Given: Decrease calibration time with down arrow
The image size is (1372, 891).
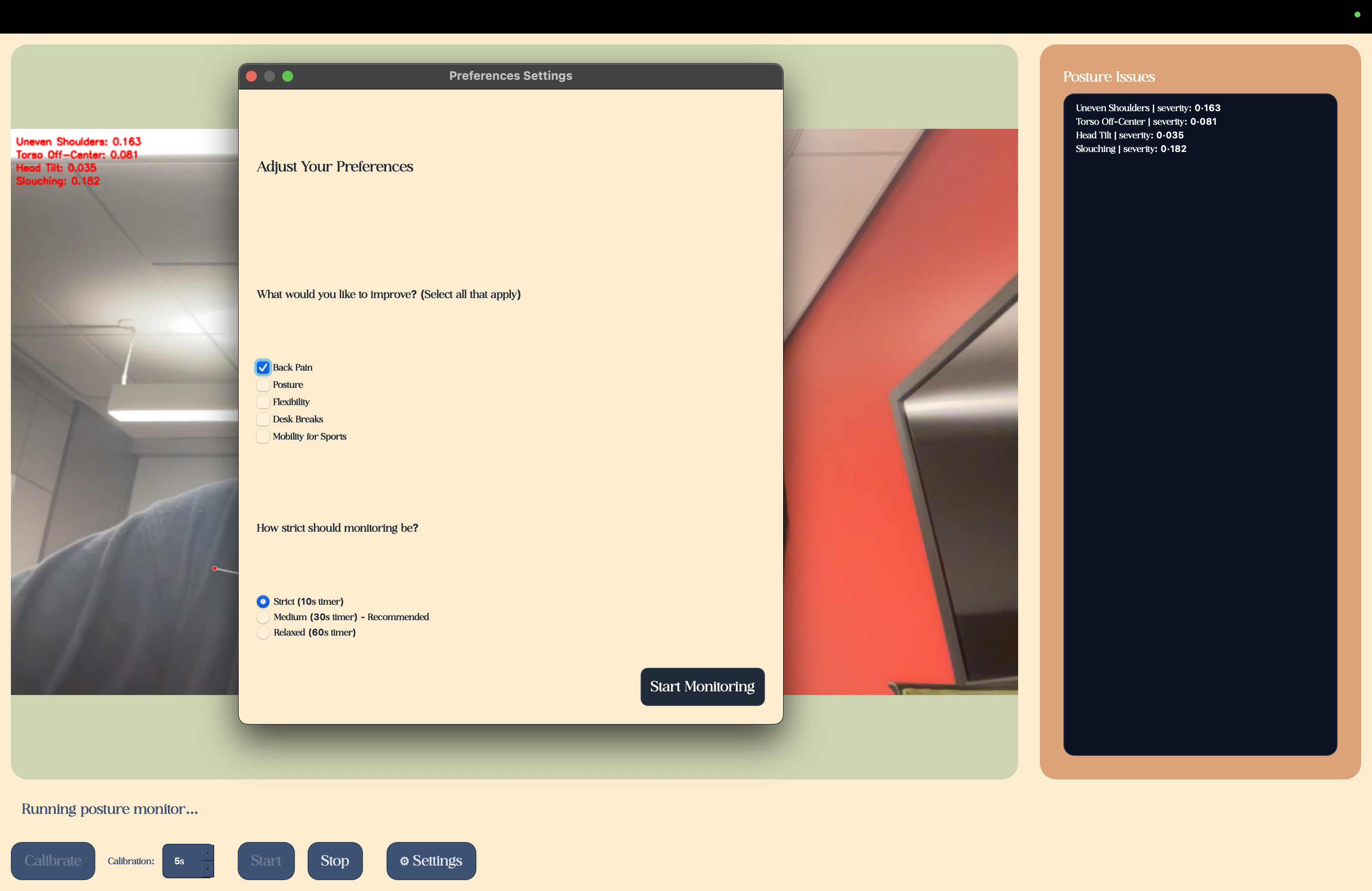Looking at the screenshot, I should [x=207, y=868].
